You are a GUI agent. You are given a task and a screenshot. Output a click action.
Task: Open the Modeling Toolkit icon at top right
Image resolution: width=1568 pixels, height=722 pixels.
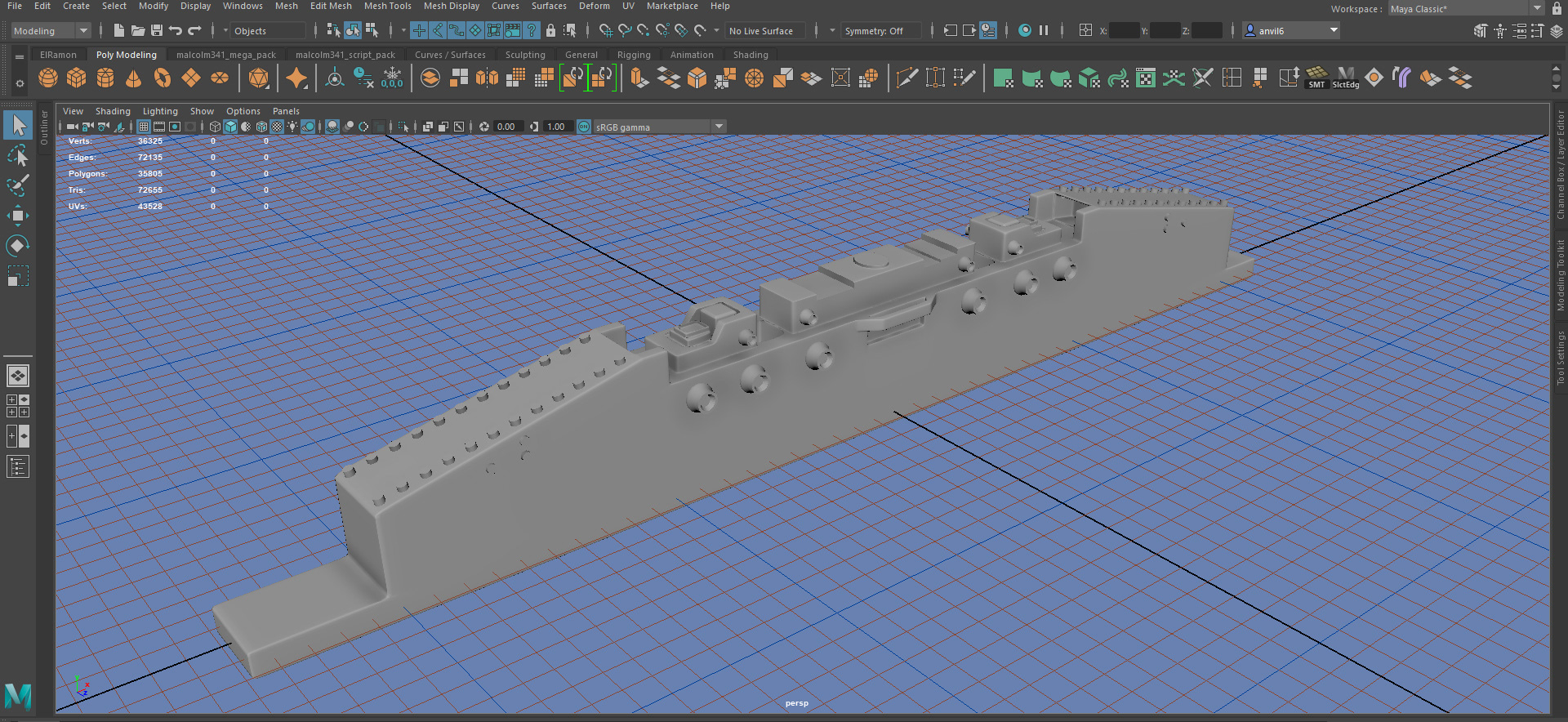[1481, 31]
